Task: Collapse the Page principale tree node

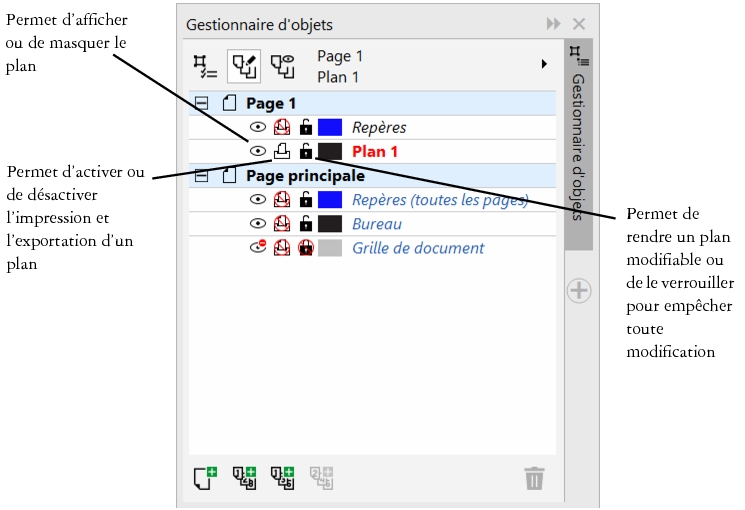Action: [202, 176]
